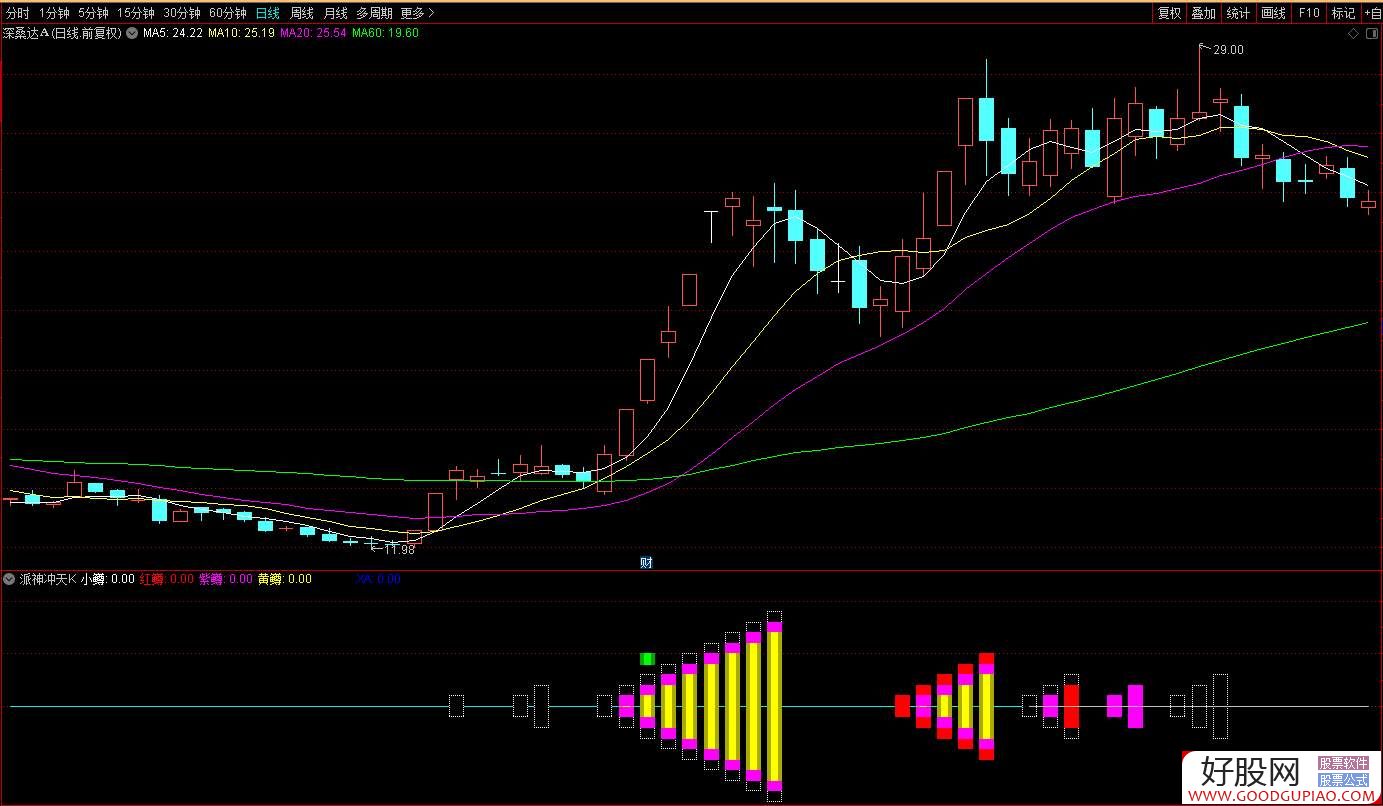Viewport: 1383px width, 806px height.
Task: Toggle the side panel icon at top-right
Action: (x=1371, y=33)
